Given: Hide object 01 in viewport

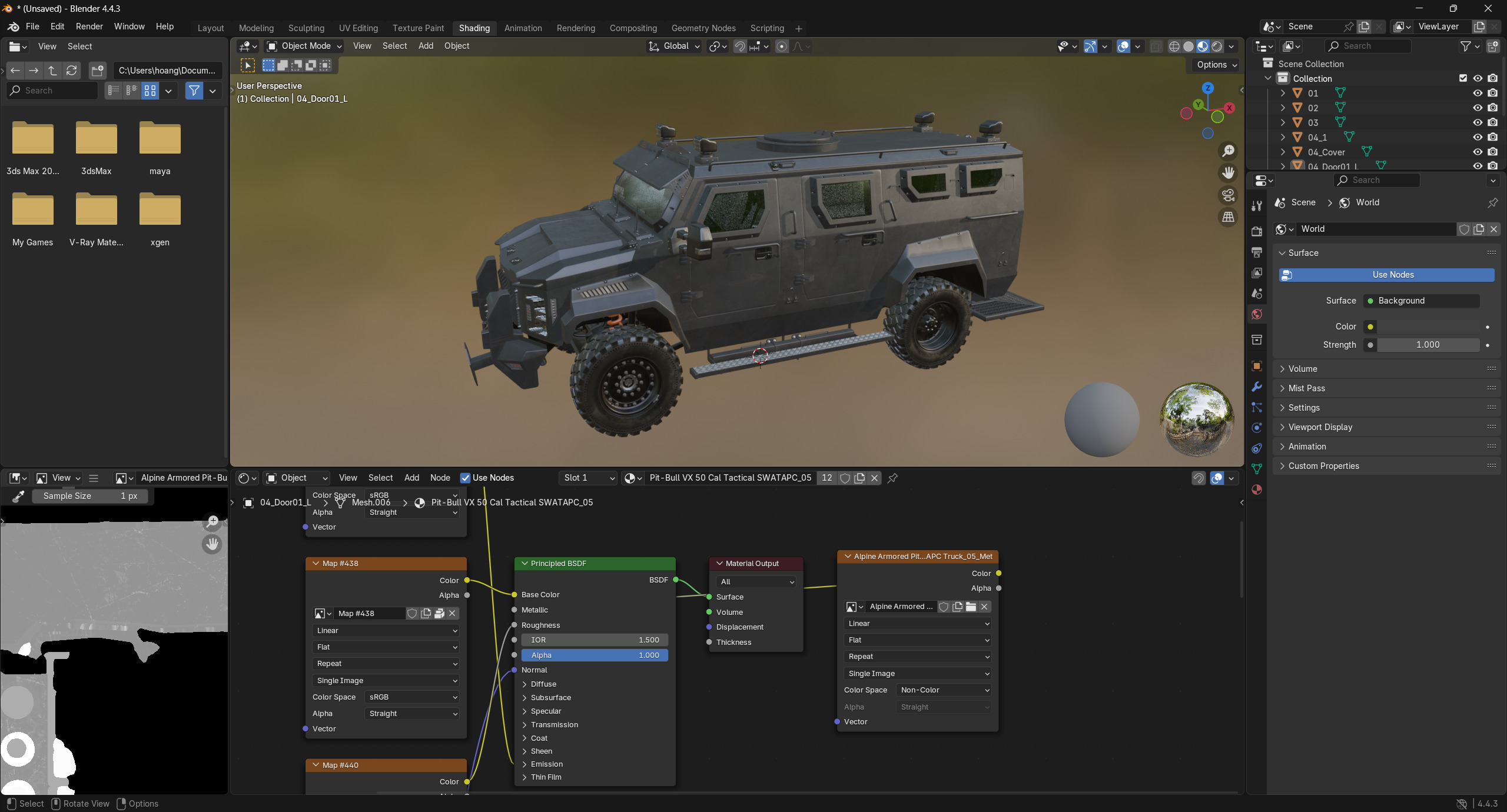Looking at the screenshot, I should pyautogui.click(x=1478, y=93).
